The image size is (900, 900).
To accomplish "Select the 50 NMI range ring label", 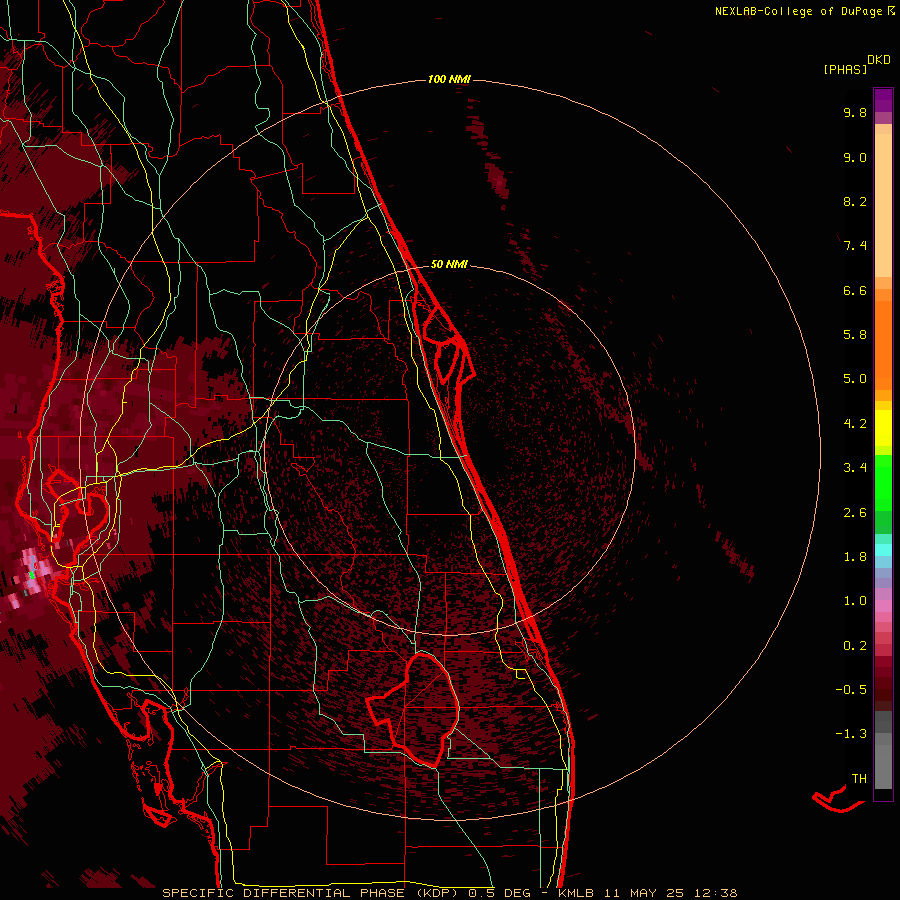I will click(449, 264).
